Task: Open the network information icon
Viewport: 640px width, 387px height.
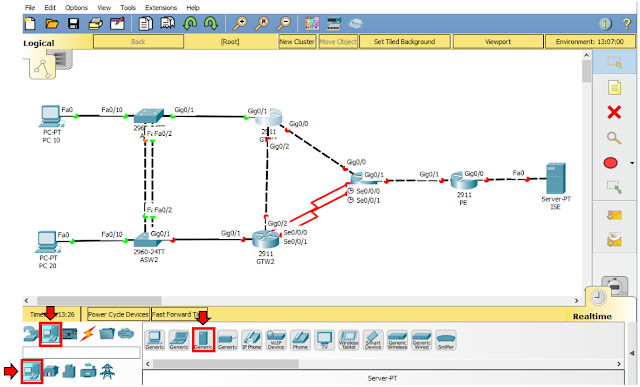Action: [x=605, y=24]
